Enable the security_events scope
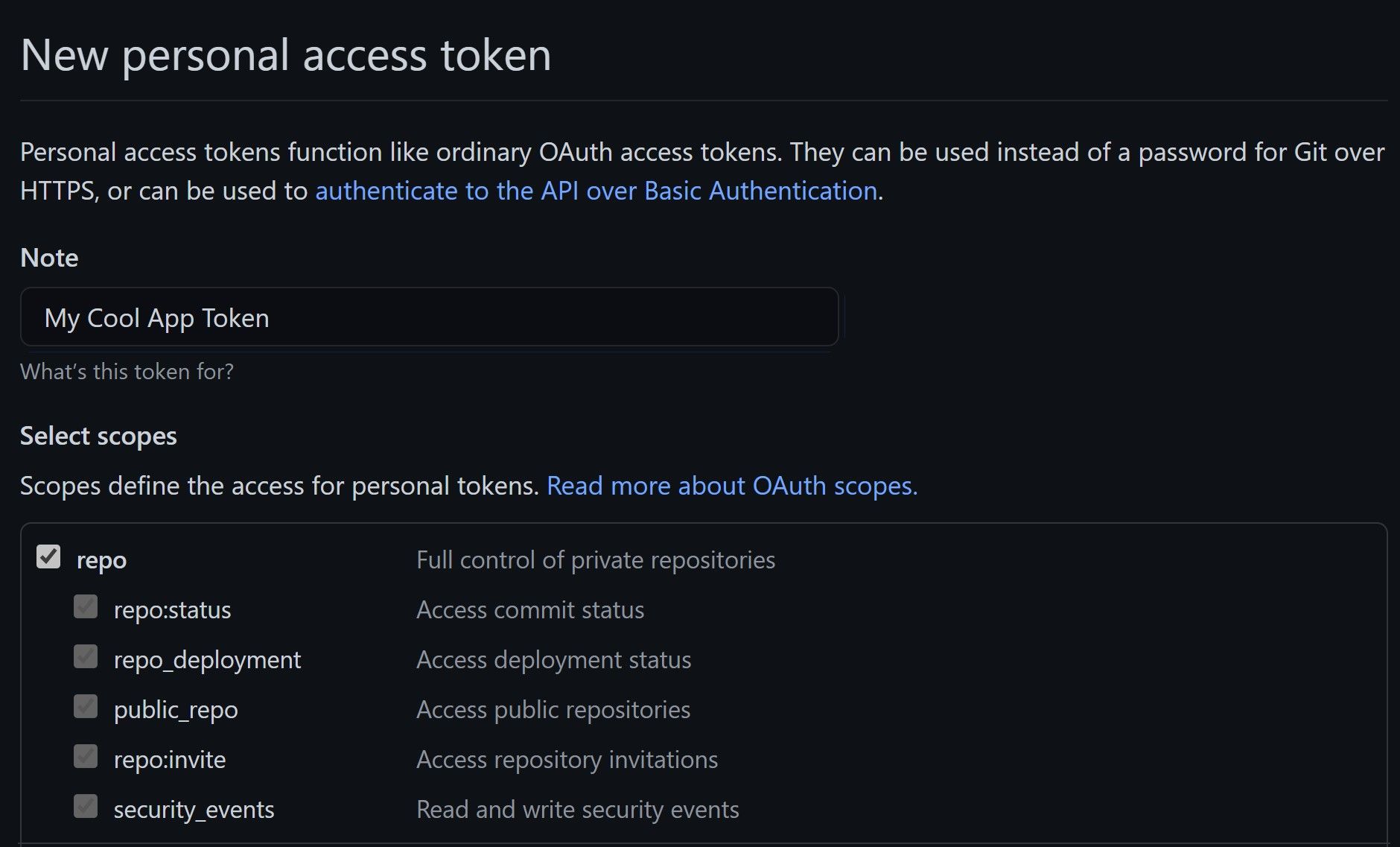This screenshot has width=1400, height=847. click(84, 805)
